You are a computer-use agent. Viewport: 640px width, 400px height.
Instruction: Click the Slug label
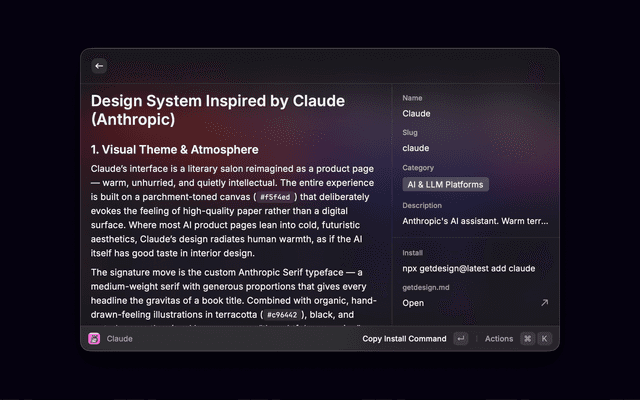point(410,133)
